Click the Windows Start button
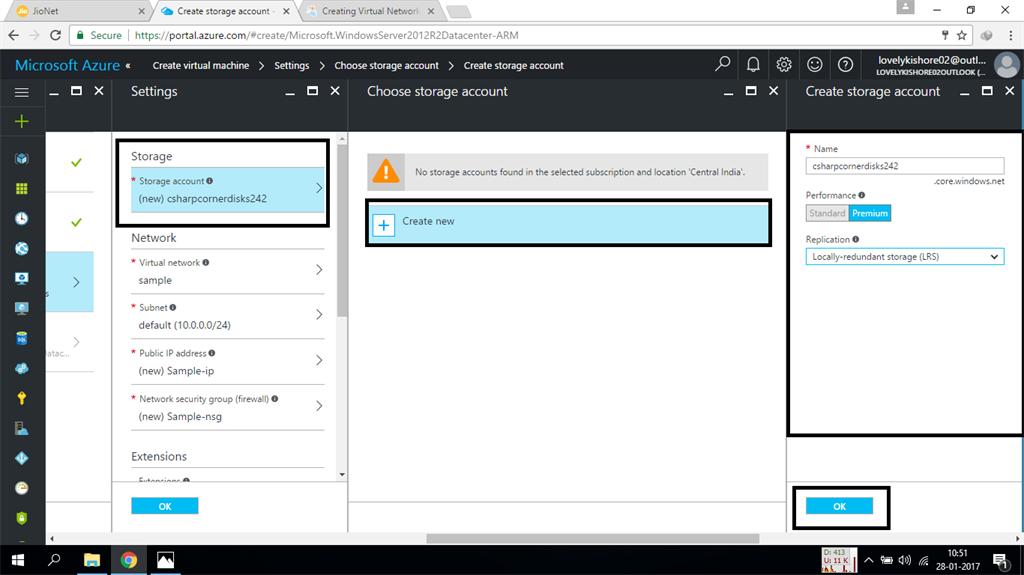 (x=18, y=560)
